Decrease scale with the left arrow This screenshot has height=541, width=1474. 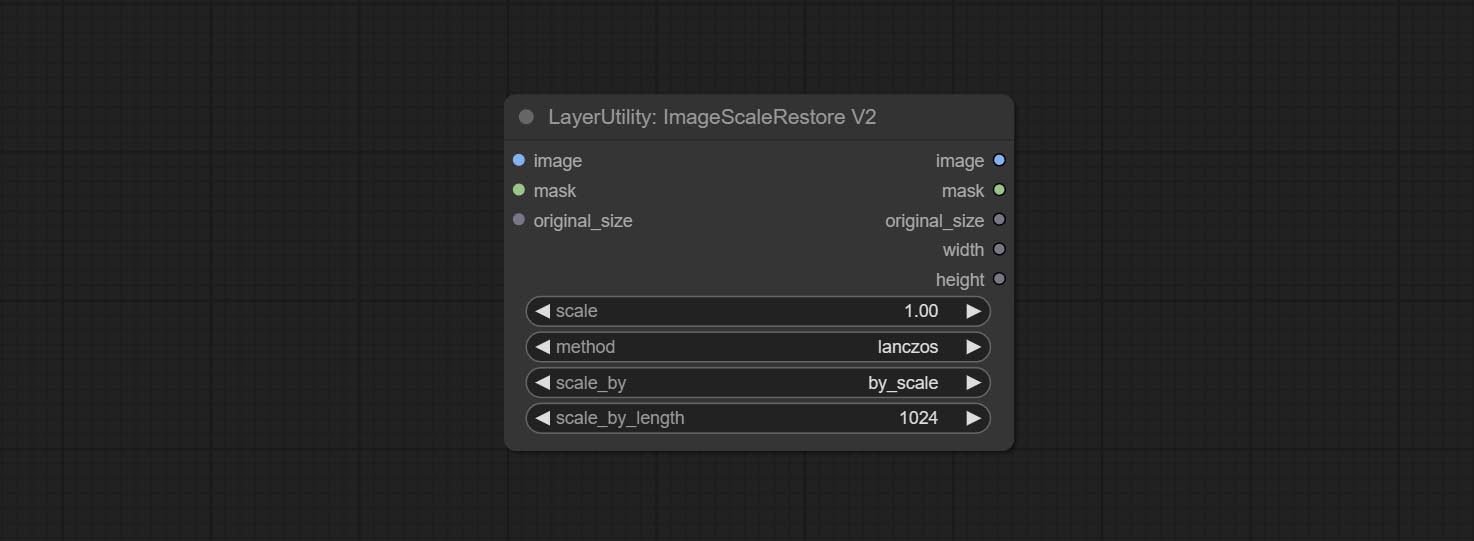click(542, 311)
